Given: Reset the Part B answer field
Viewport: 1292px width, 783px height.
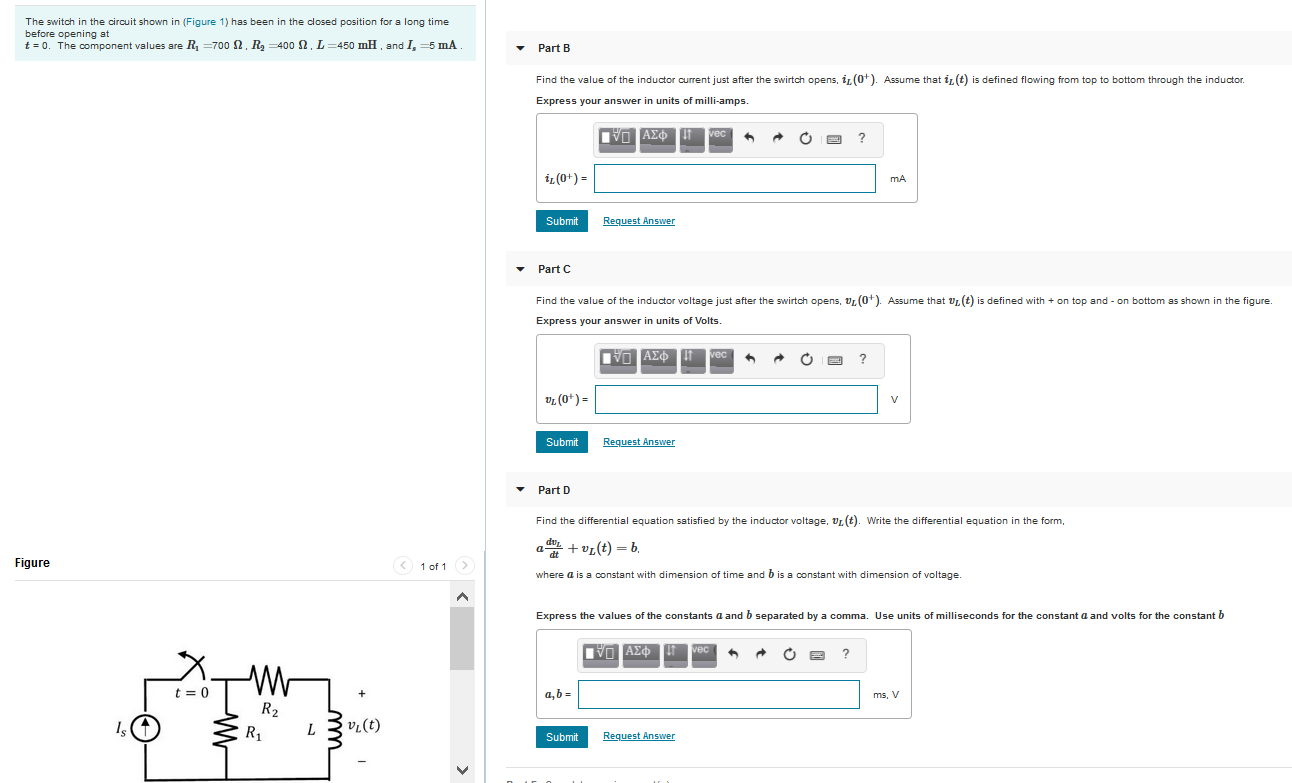Looking at the screenshot, I should point(805,139).
